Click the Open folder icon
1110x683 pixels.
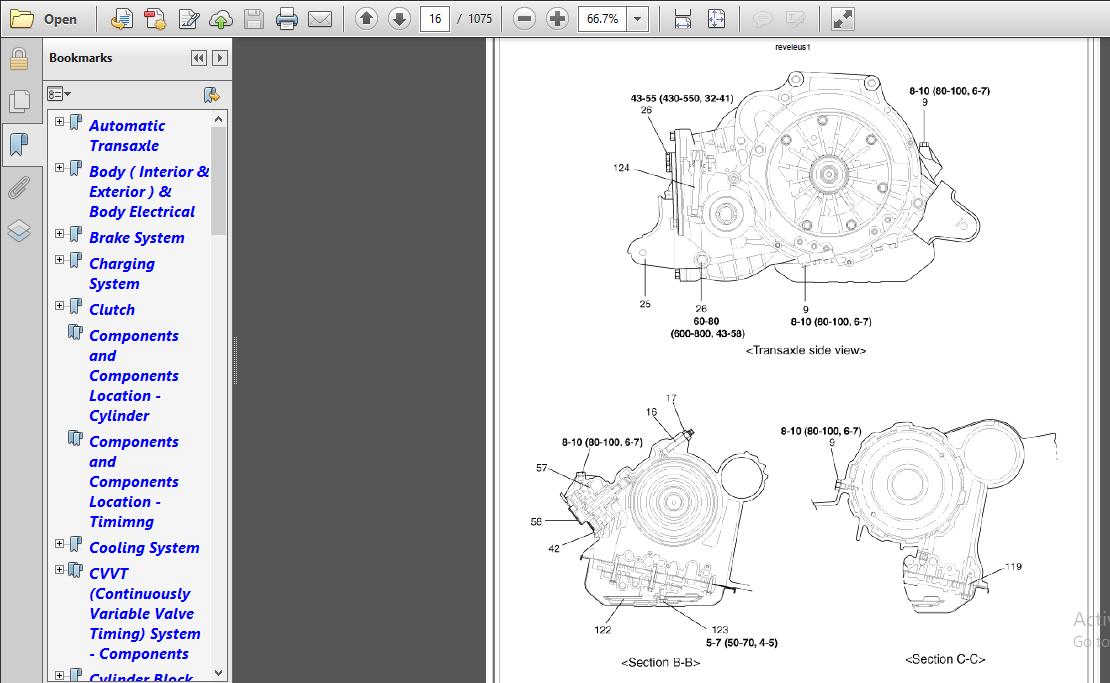point(21,19)
